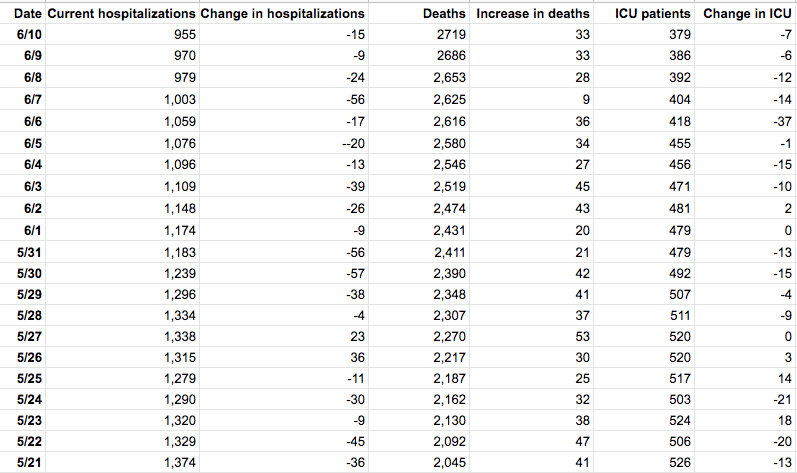Select the Deaths column header
Screen dimensions: 797x473
coord(444,14)
